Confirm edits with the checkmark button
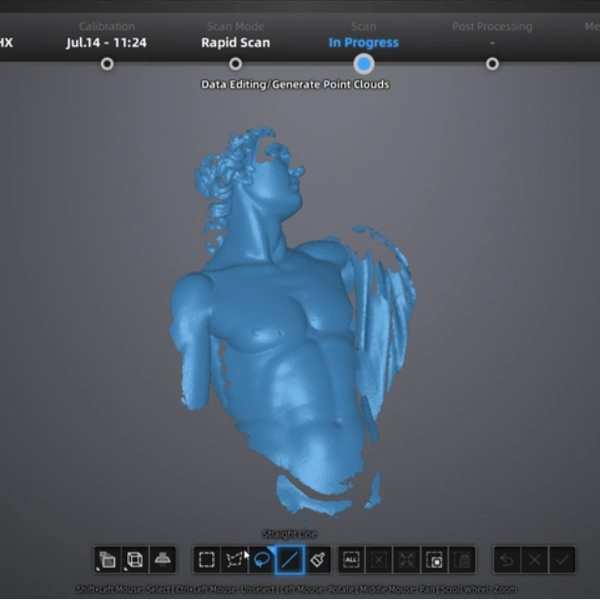Viewport: 600px width, 600px height. click(x=562, y=560)
